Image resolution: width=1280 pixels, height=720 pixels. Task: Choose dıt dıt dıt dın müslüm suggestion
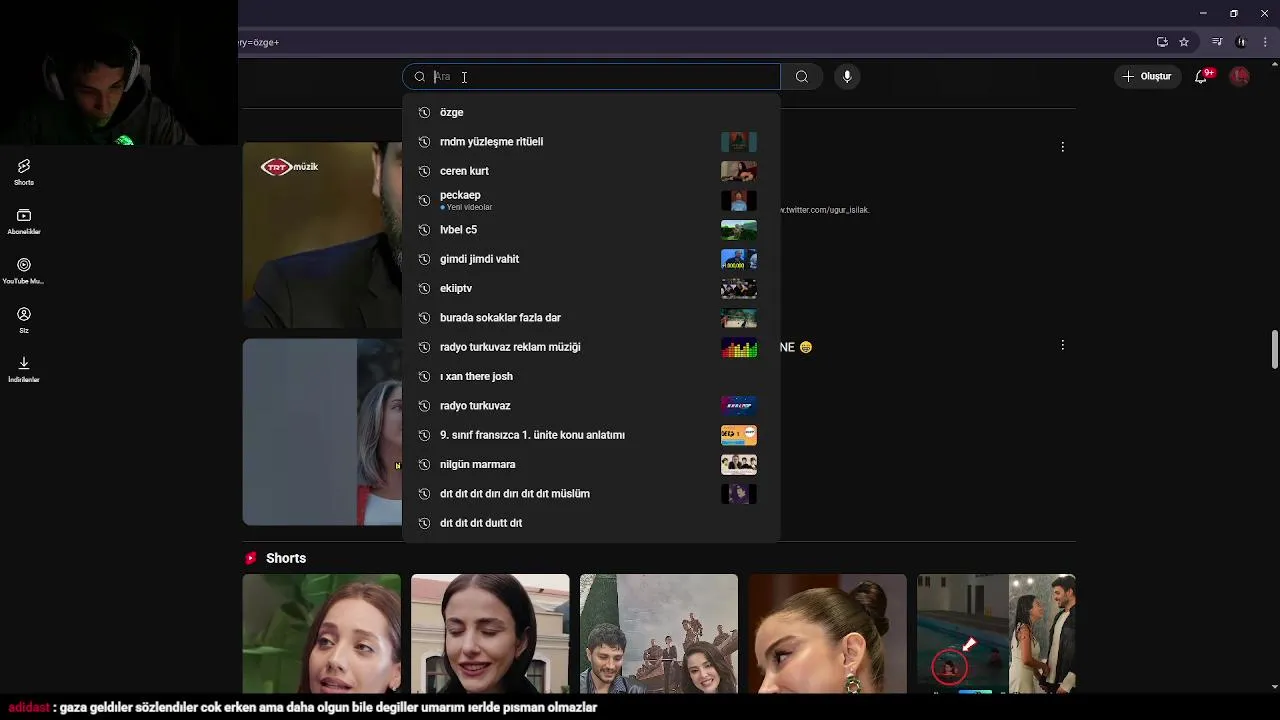591,494
